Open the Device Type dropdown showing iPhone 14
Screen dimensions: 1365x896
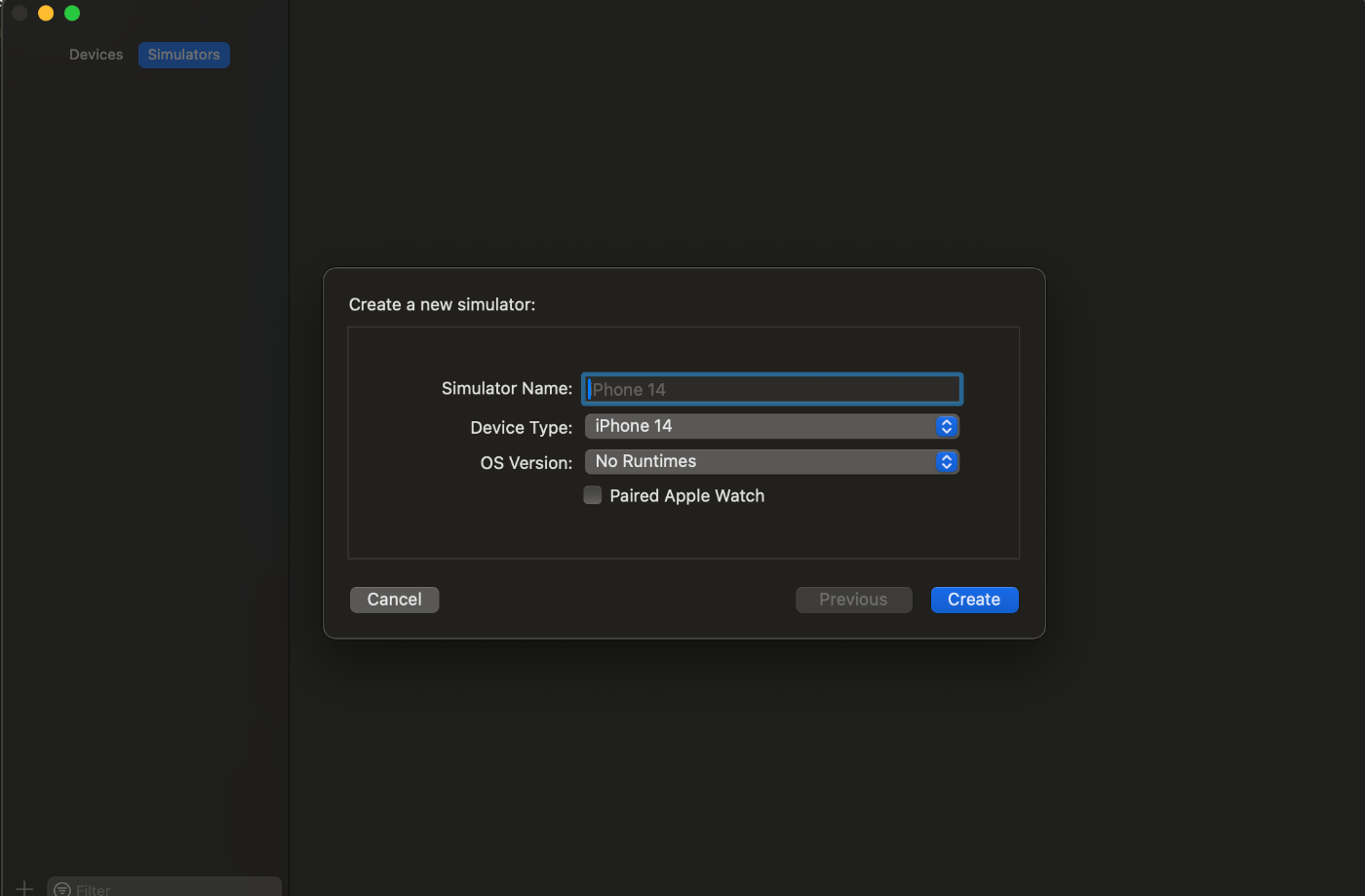click(x=772, y=426)
